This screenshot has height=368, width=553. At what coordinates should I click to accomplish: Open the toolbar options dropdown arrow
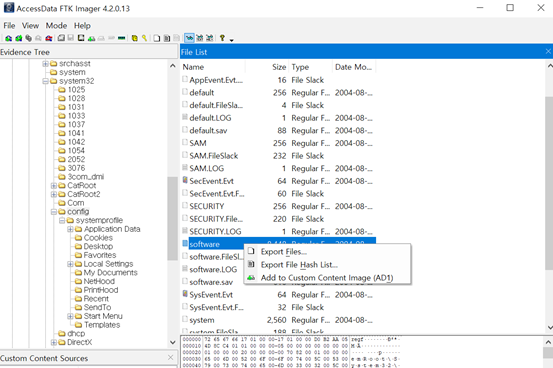pos(231,40)
